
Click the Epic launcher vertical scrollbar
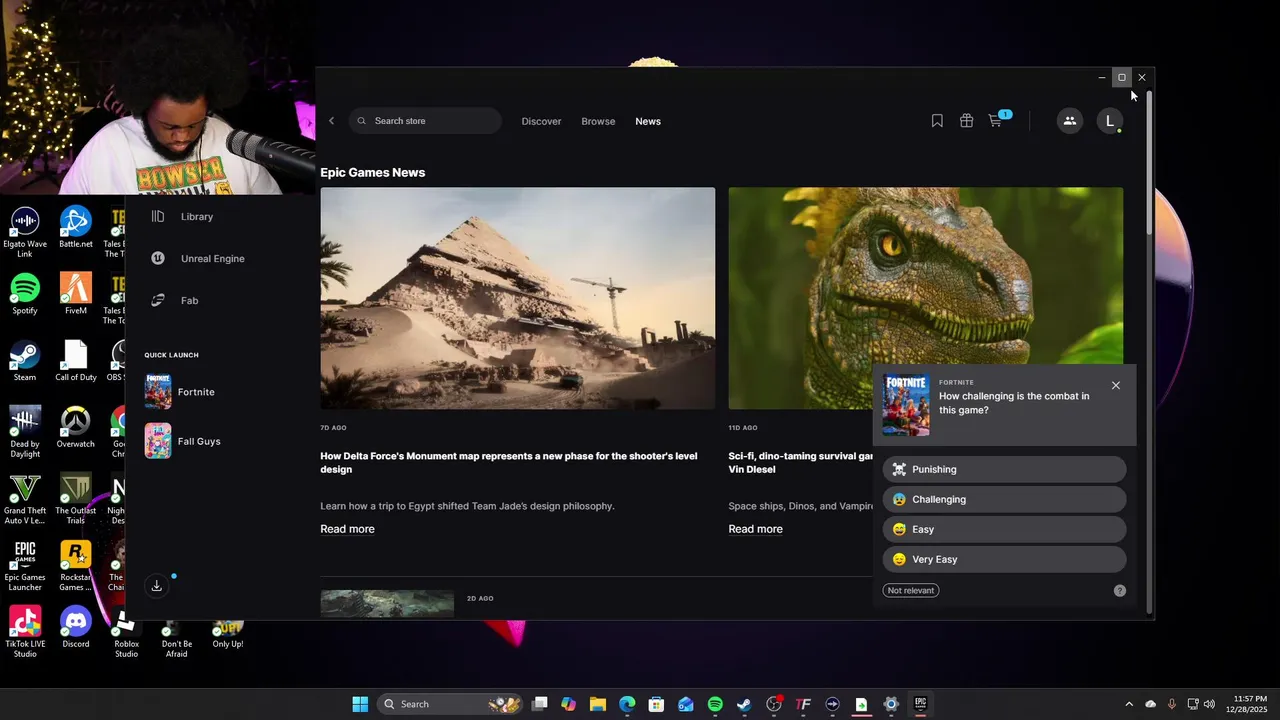[x=1149, y=163]
